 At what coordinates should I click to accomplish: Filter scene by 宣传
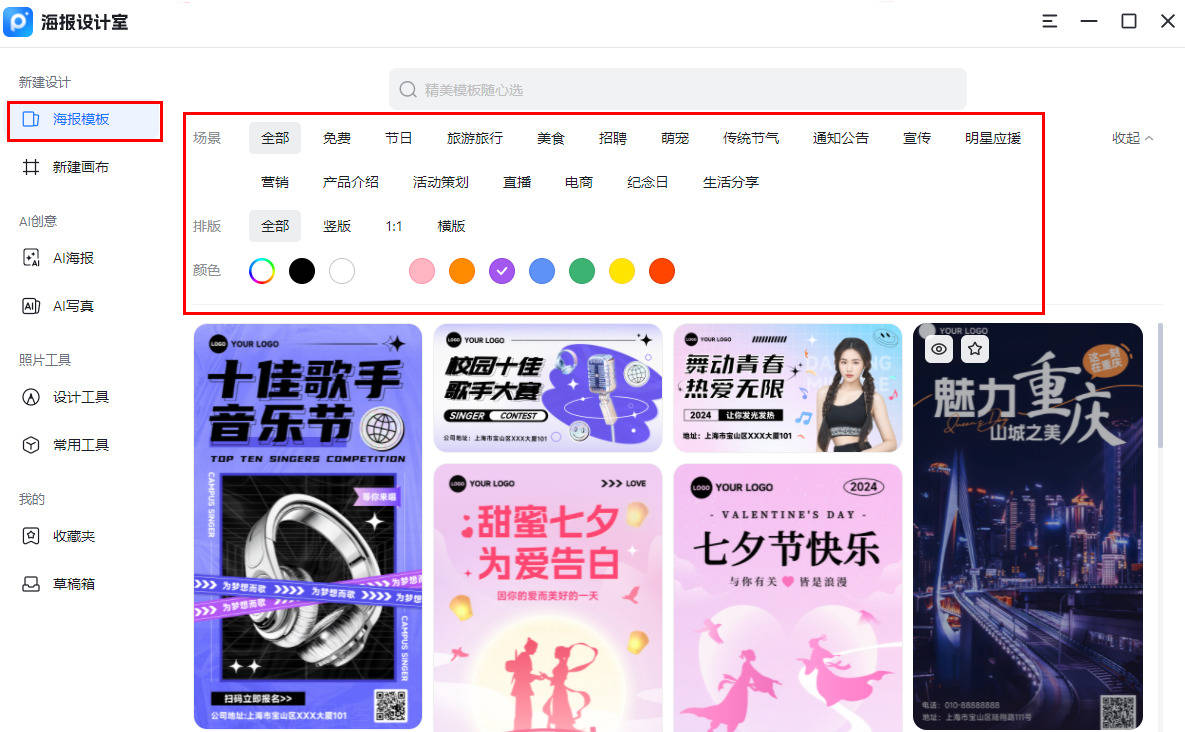point(917,138)
